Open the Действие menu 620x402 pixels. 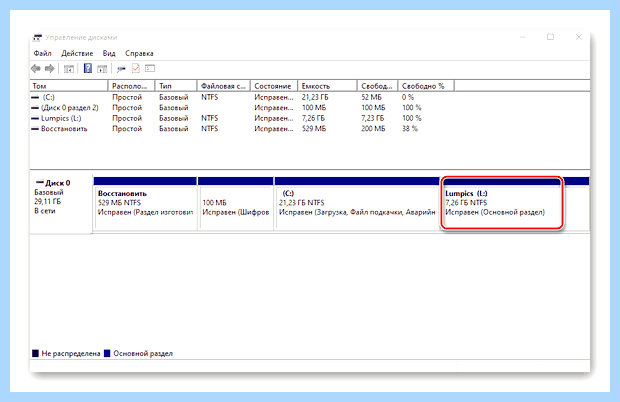pos(77,53)
